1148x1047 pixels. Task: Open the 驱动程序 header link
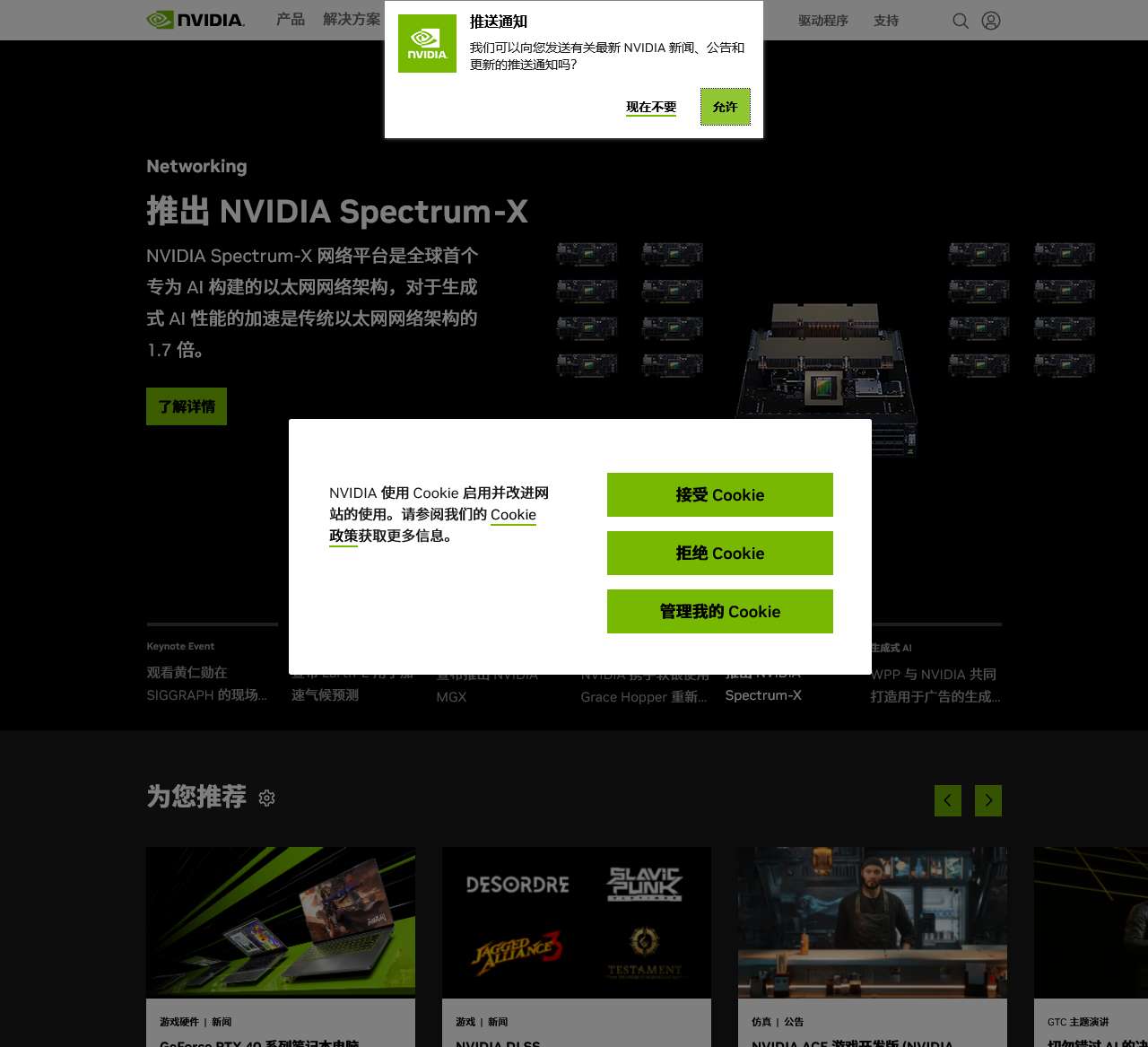coord(823,21)
